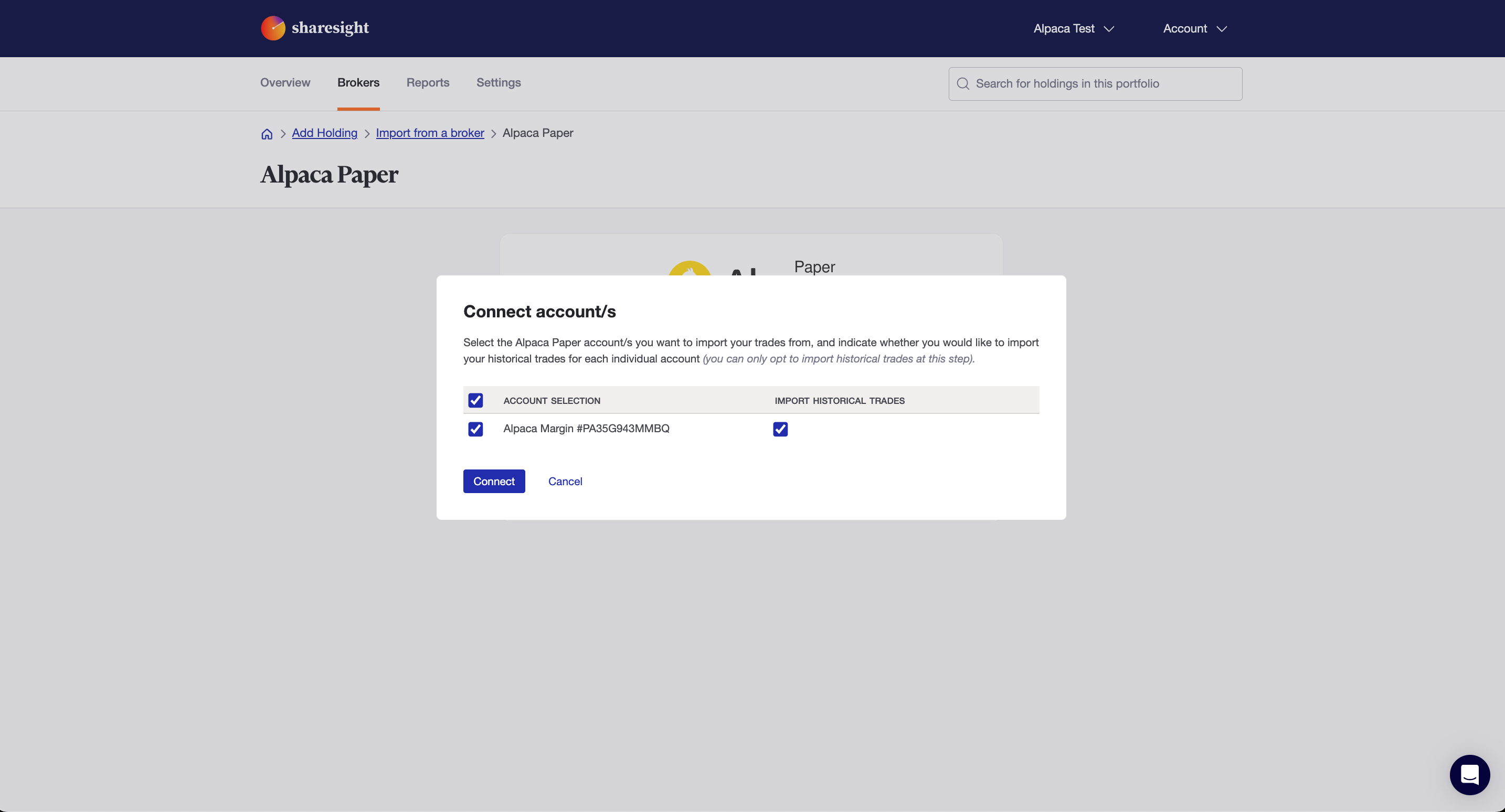Switch to the Overview tab
Viewport: 1505px width, 812px height.
[285, 82]
